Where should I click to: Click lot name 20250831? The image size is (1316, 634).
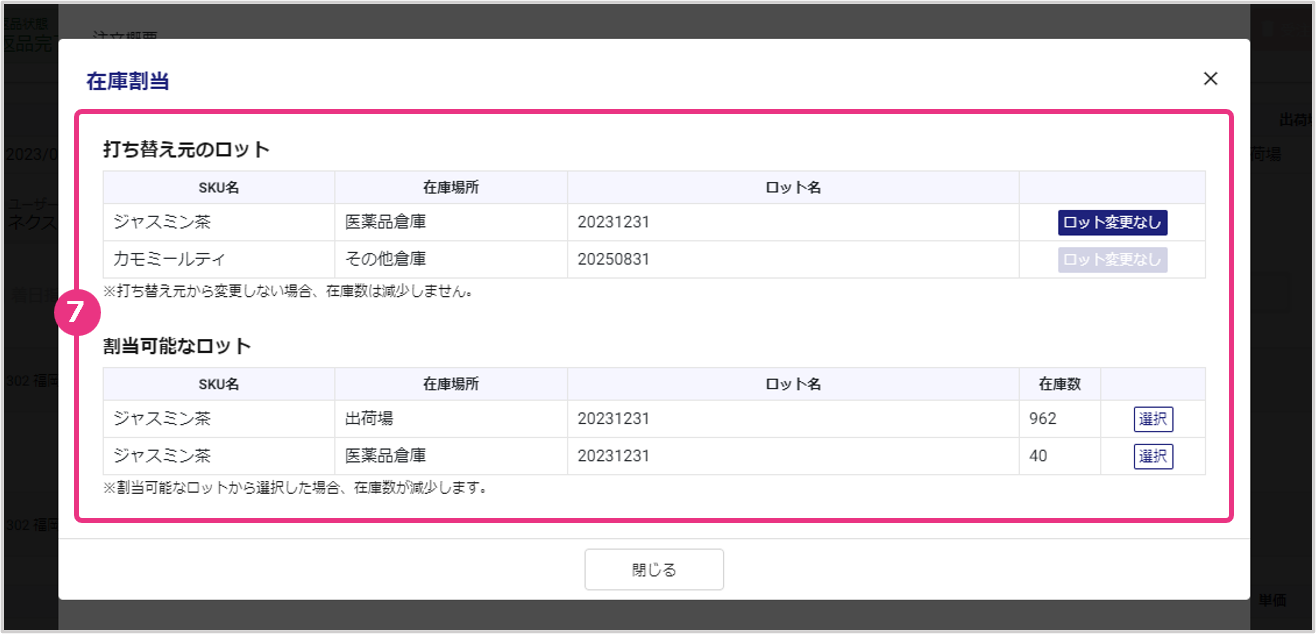tap(613, 259)
